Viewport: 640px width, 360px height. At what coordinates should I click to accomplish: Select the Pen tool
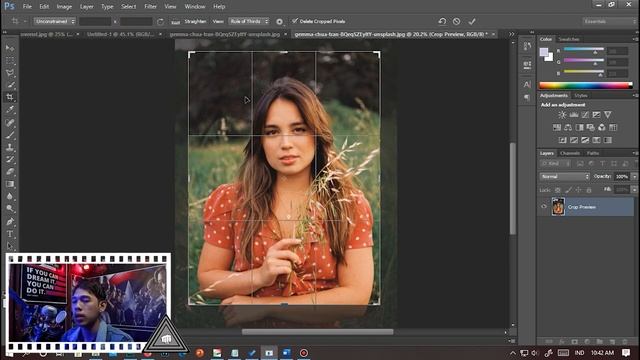[x=10, y=222]
